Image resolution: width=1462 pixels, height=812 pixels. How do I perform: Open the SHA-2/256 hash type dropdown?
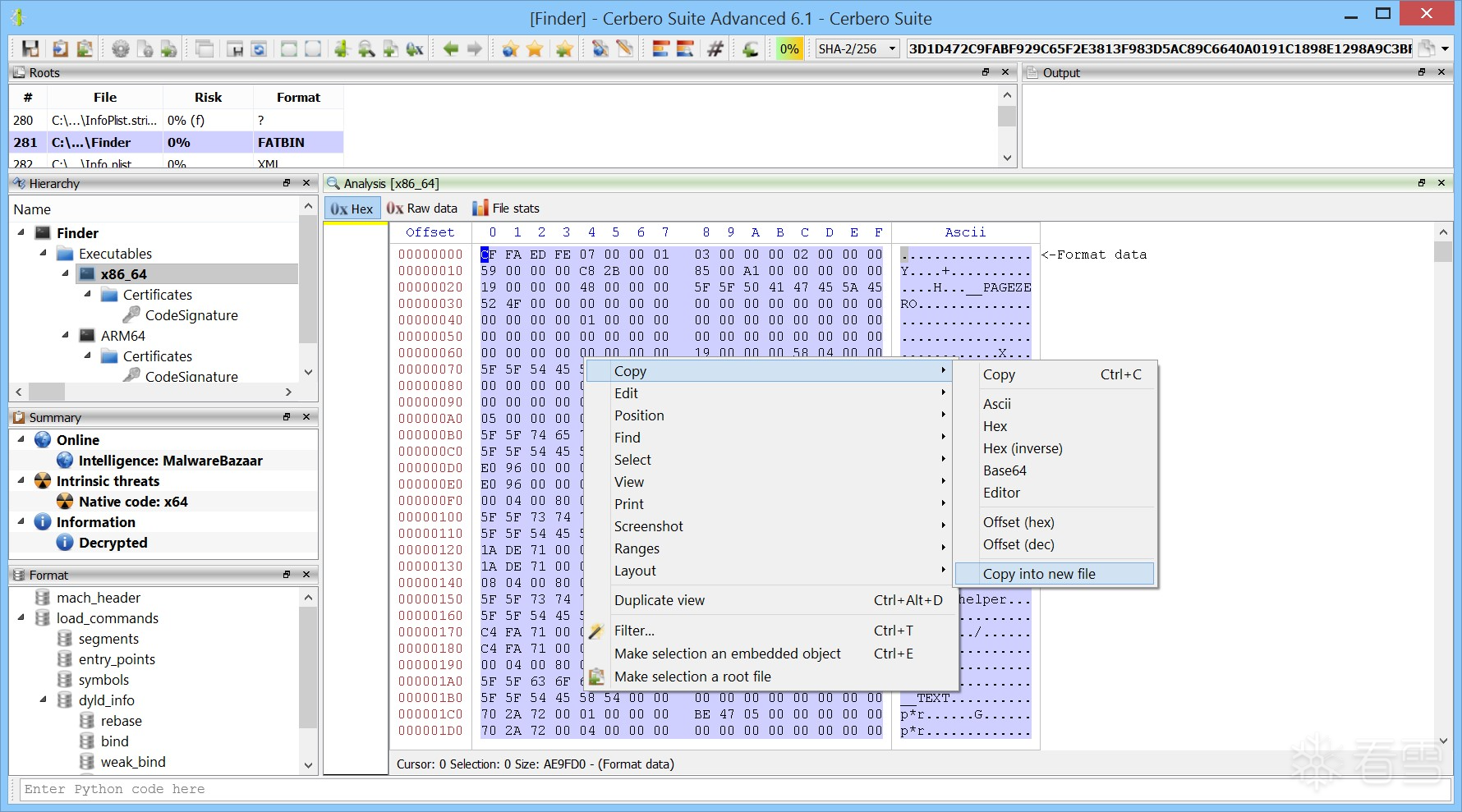892,49
